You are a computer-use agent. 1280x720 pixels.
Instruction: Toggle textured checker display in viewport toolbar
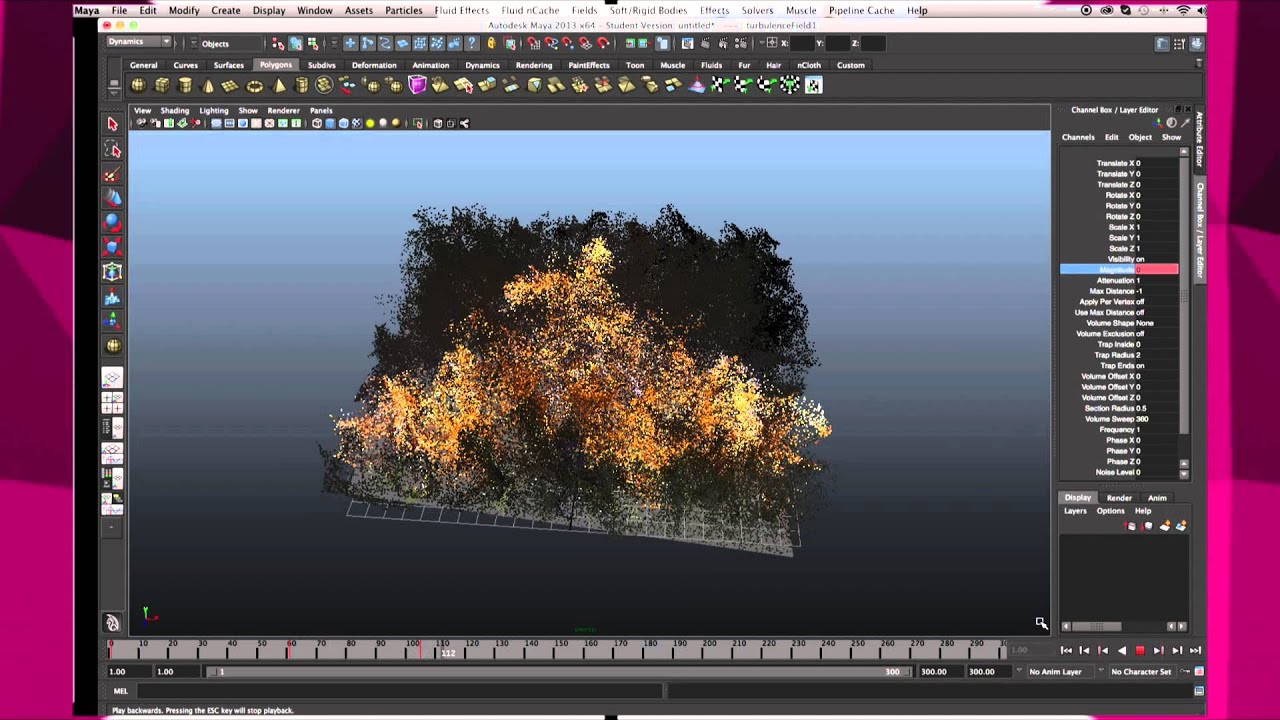click(357, 124)
